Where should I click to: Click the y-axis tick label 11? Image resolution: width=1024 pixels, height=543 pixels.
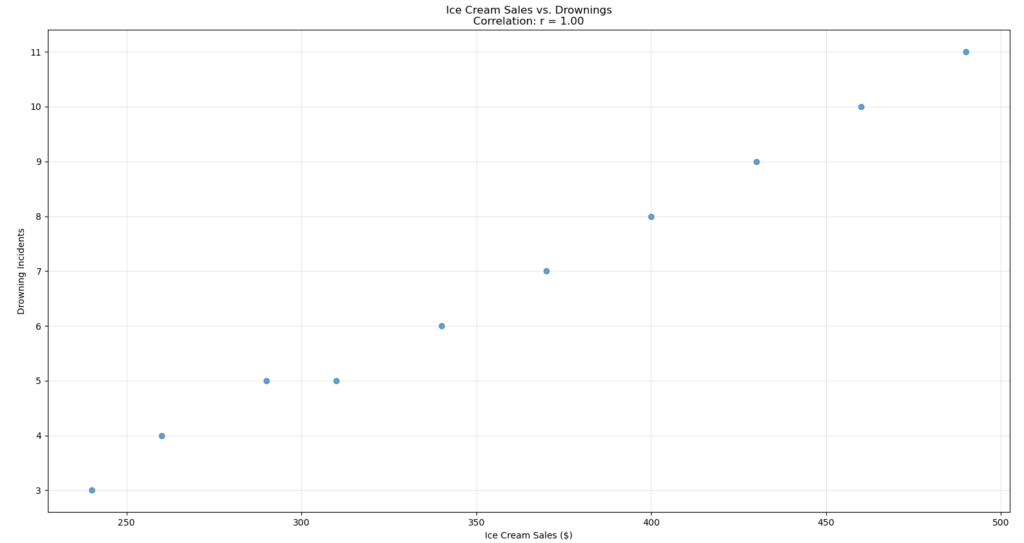click(35, 52)
